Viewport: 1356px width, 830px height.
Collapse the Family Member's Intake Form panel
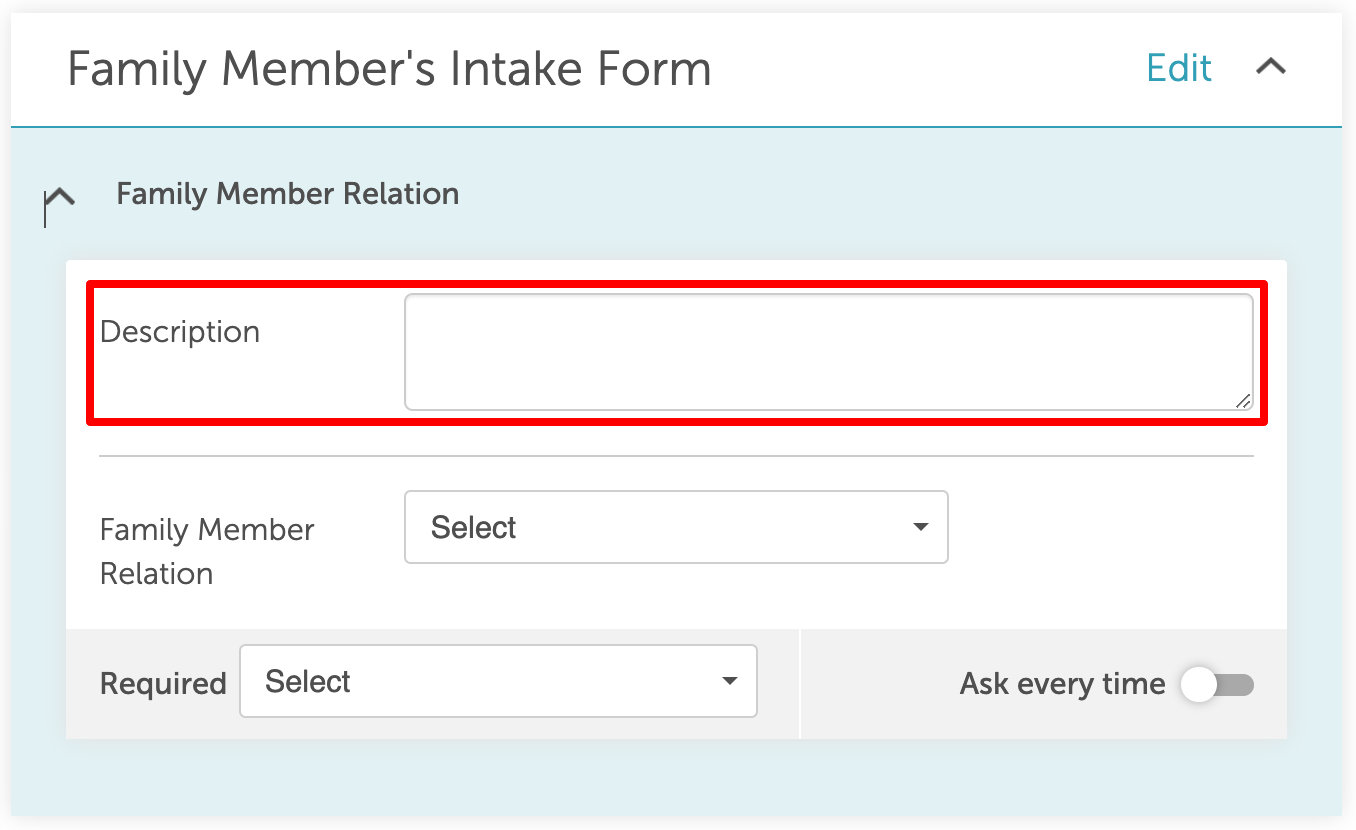[x=1270, y=67]
